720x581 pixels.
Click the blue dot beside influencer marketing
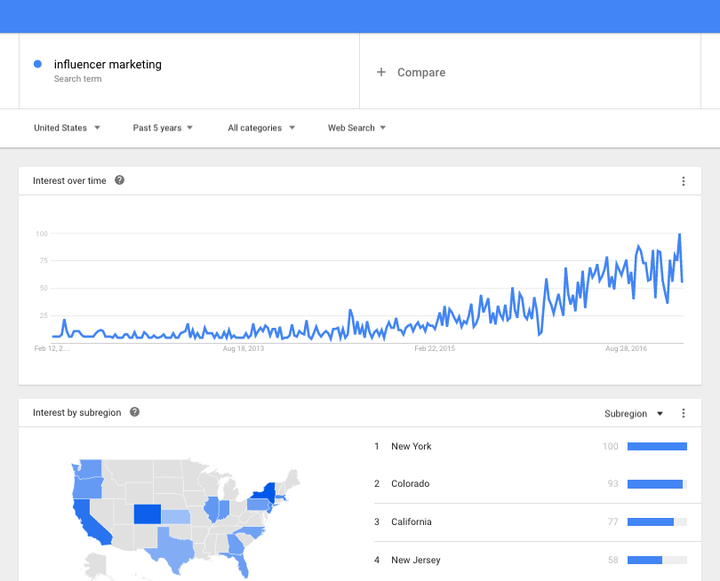(x=38, y=64)
